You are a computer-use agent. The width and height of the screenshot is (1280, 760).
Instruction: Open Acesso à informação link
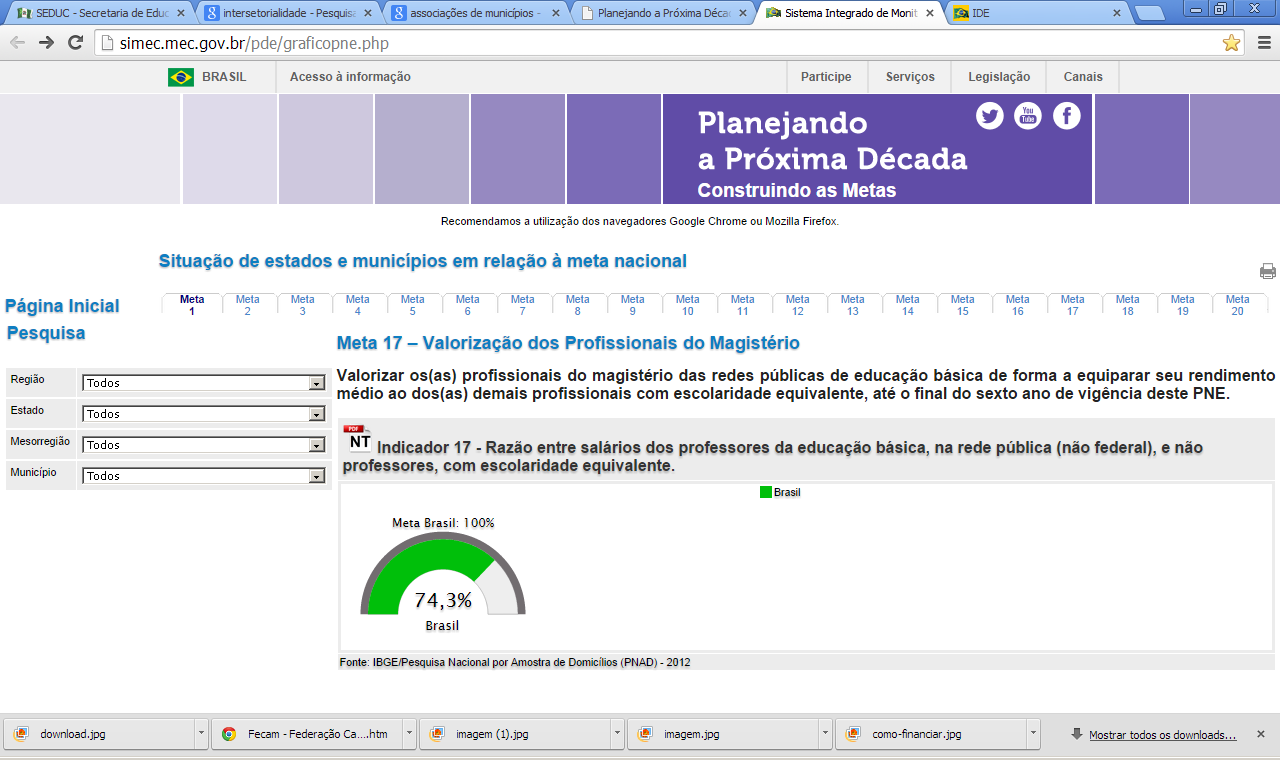(x=350, y=77)
